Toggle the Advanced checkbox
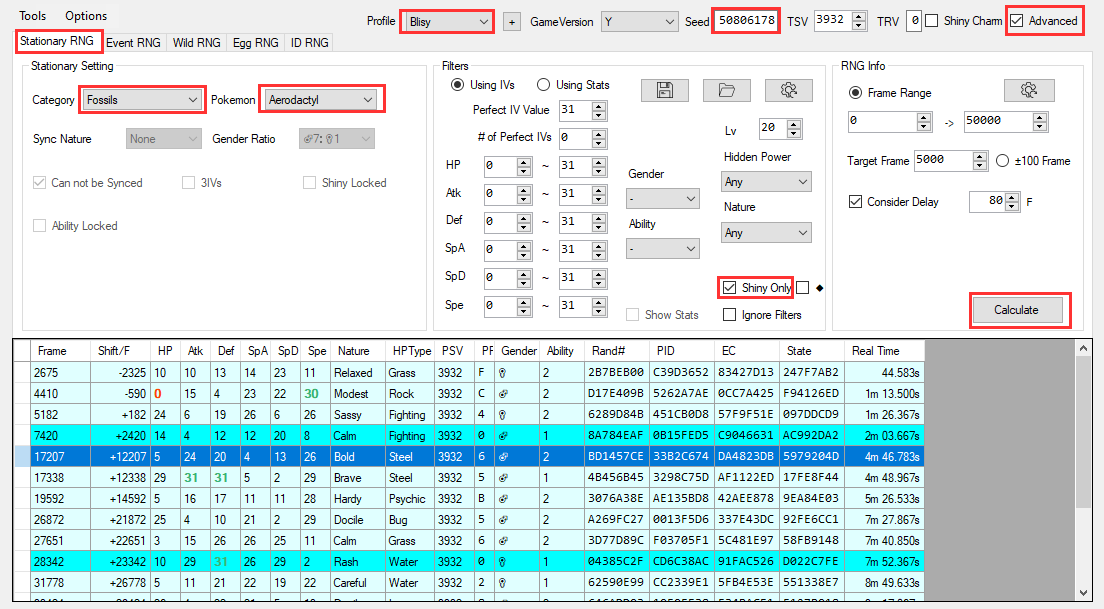 (1016, 21)
